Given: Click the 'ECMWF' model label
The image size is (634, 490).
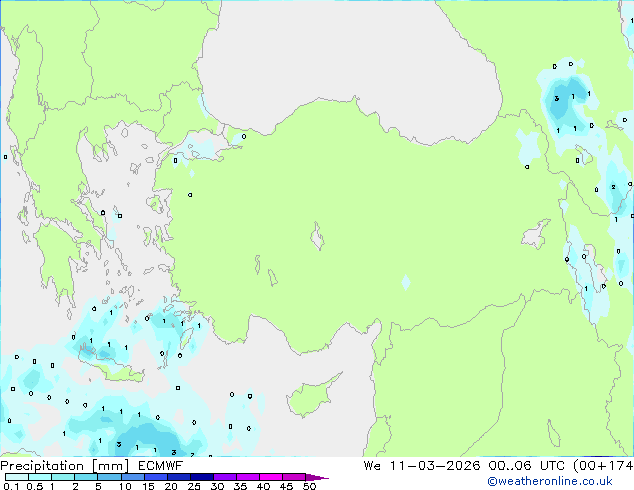Looking at the screenshot, I should 161,466.
